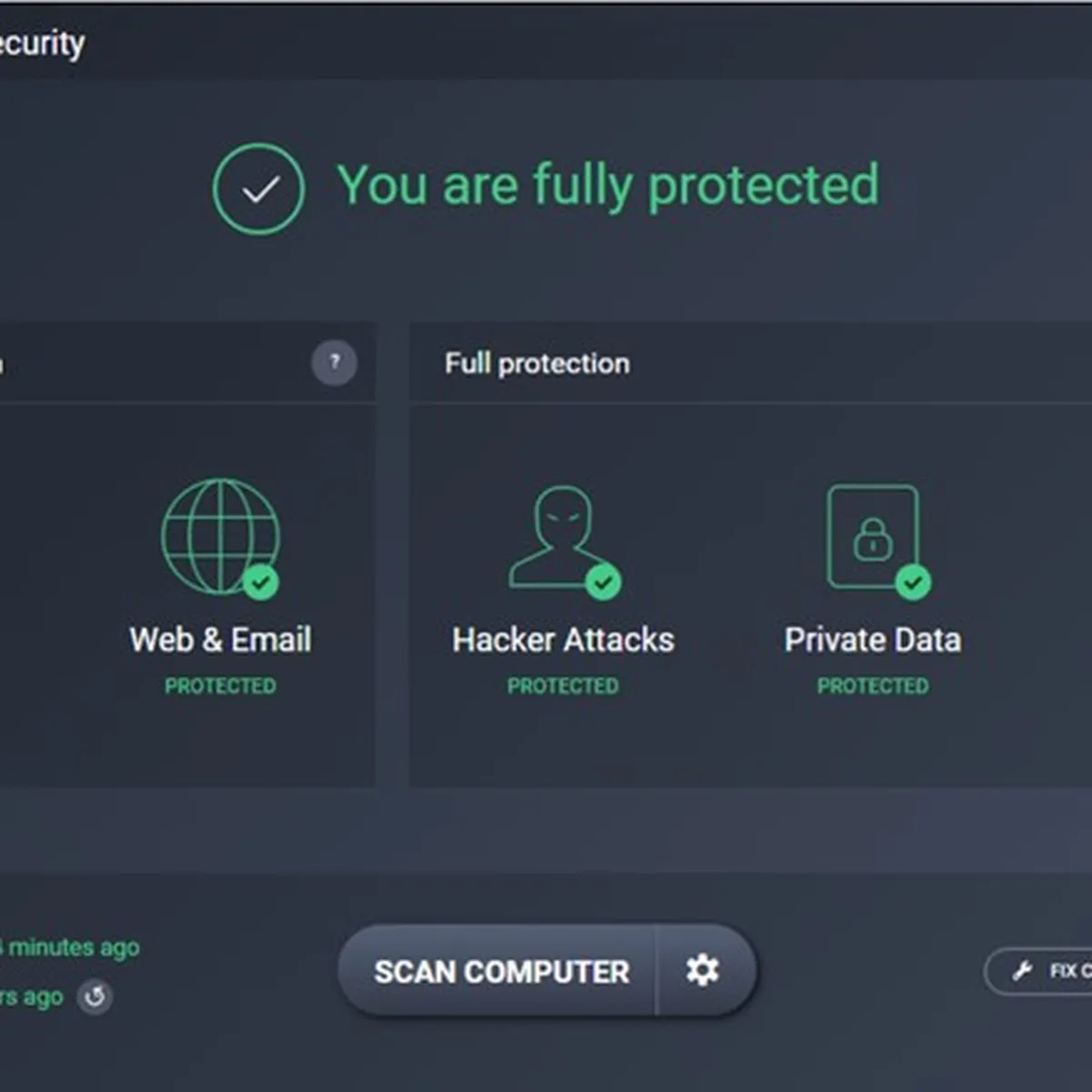This screenshot has width=1092, height=1092.
Task: Click the Web & Email globe icon
Action: (x=219, y=535)
